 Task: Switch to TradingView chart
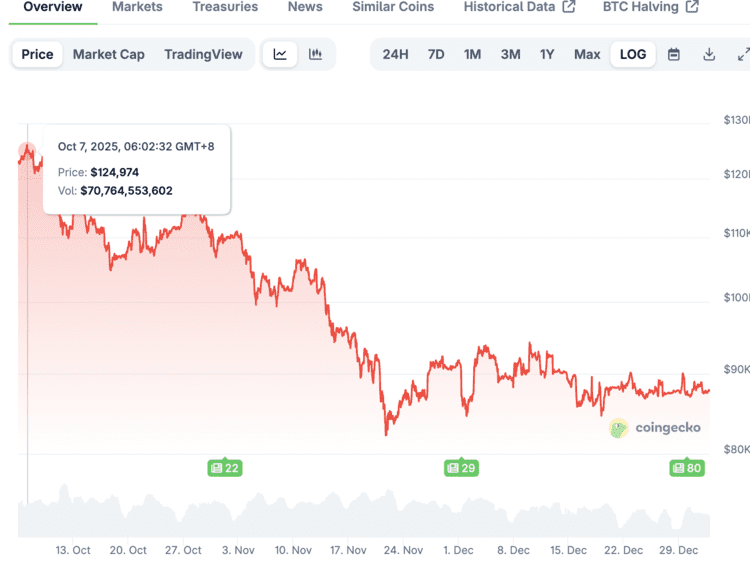203,54
